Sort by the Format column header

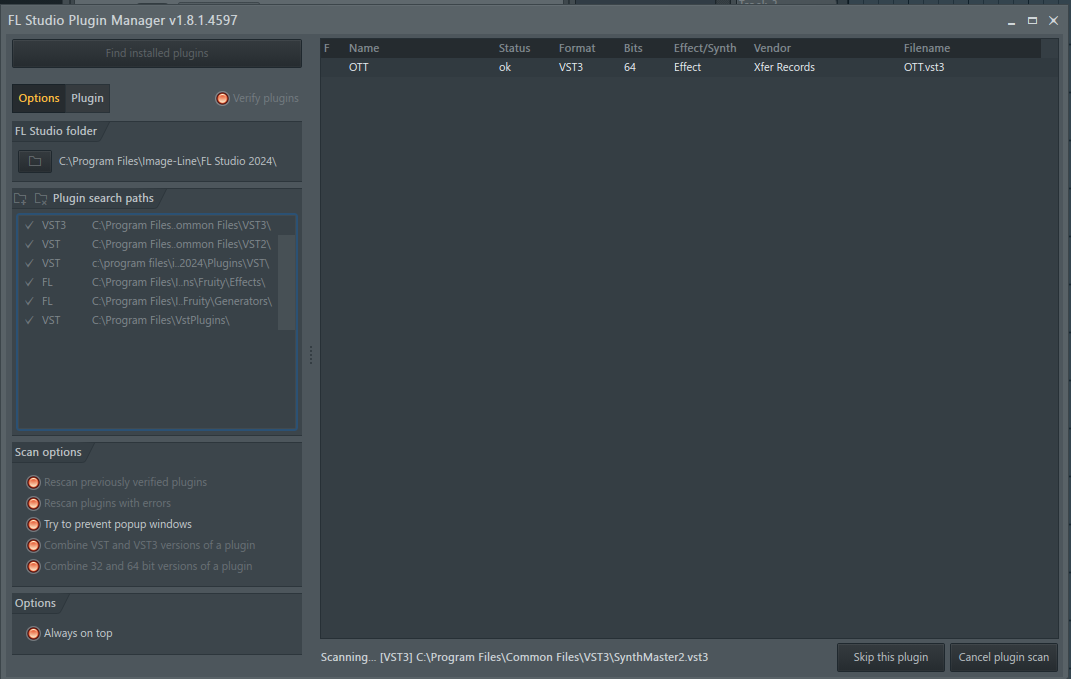[577, 48]
